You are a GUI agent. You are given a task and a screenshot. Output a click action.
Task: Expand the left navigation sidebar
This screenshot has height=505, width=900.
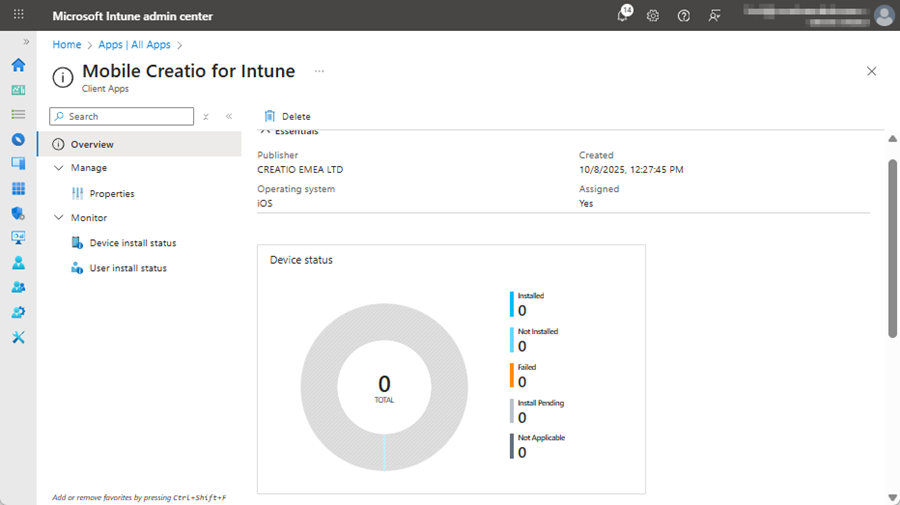point(26,42)
